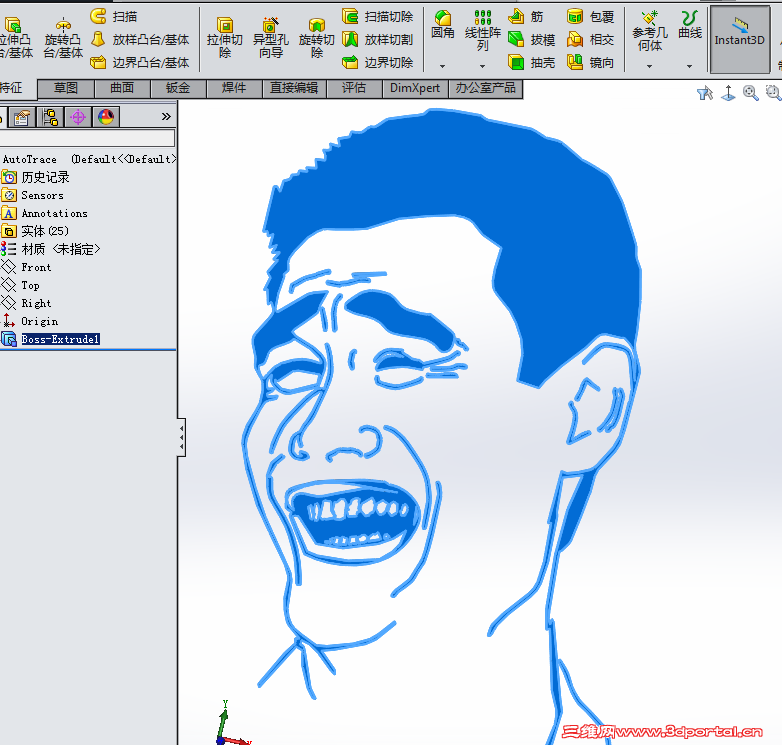The image size is (782, 745).
Task: Select the Right plane
Action: 27,303
